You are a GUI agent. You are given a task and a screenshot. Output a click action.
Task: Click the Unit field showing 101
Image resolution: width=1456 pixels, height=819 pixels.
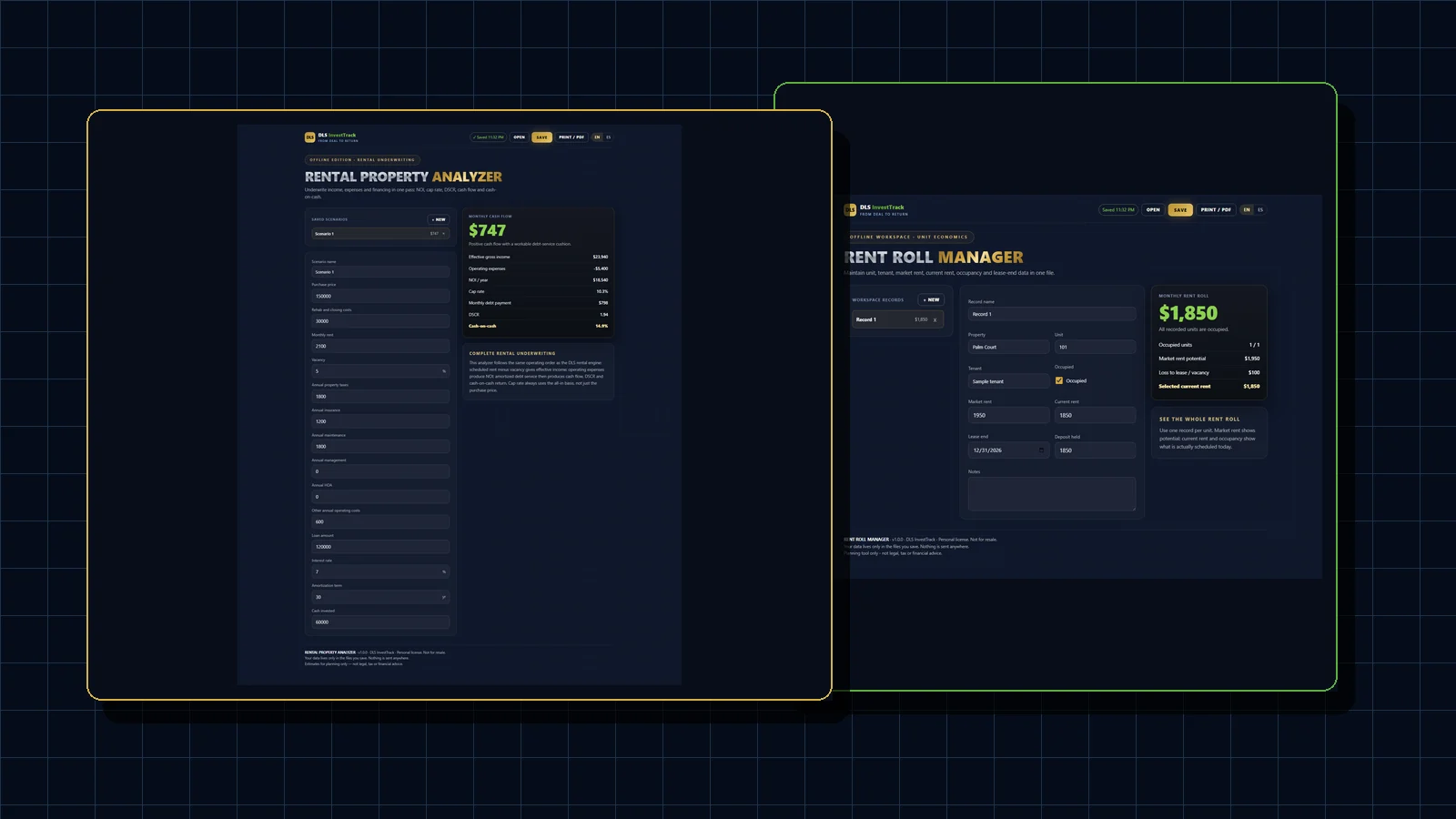(x=1095, y=347)
